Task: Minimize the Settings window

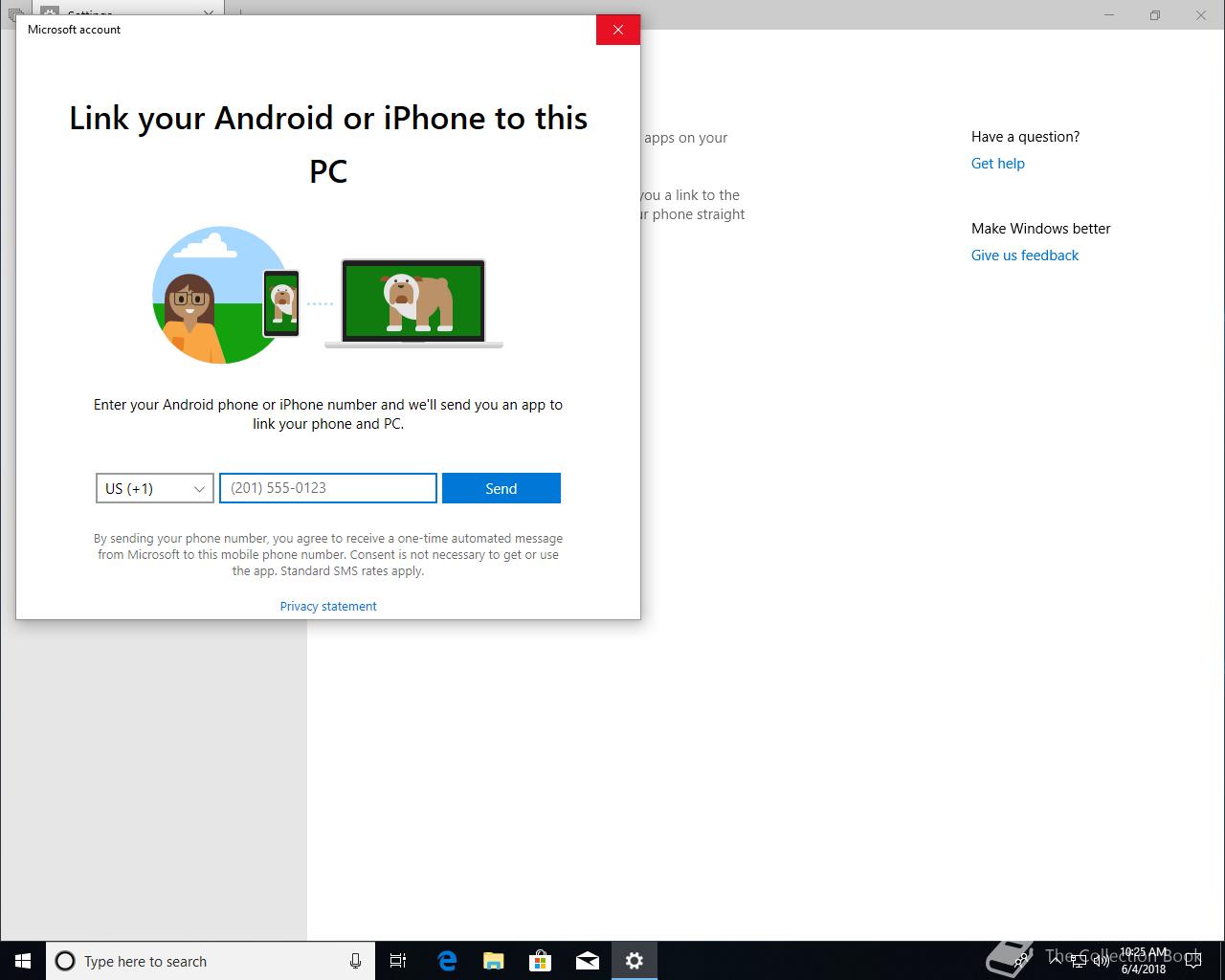Action: pos(1110,15)
